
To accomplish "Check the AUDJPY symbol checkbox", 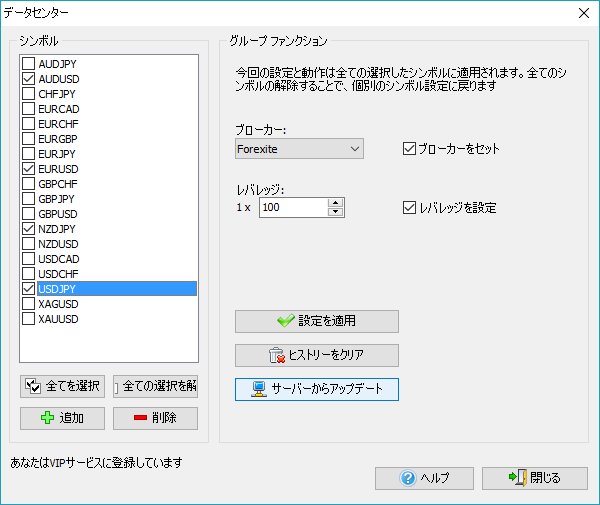I will point(29,63).
